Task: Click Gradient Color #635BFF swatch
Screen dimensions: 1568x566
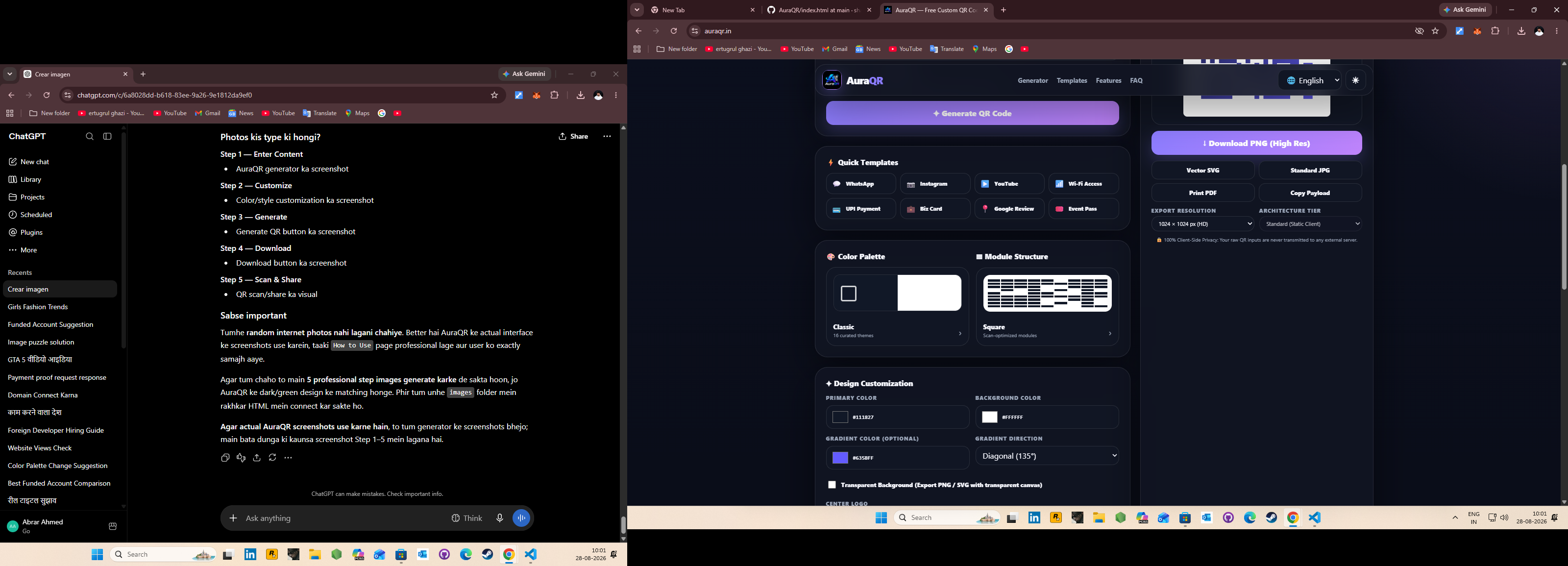Action: [840, 458]
